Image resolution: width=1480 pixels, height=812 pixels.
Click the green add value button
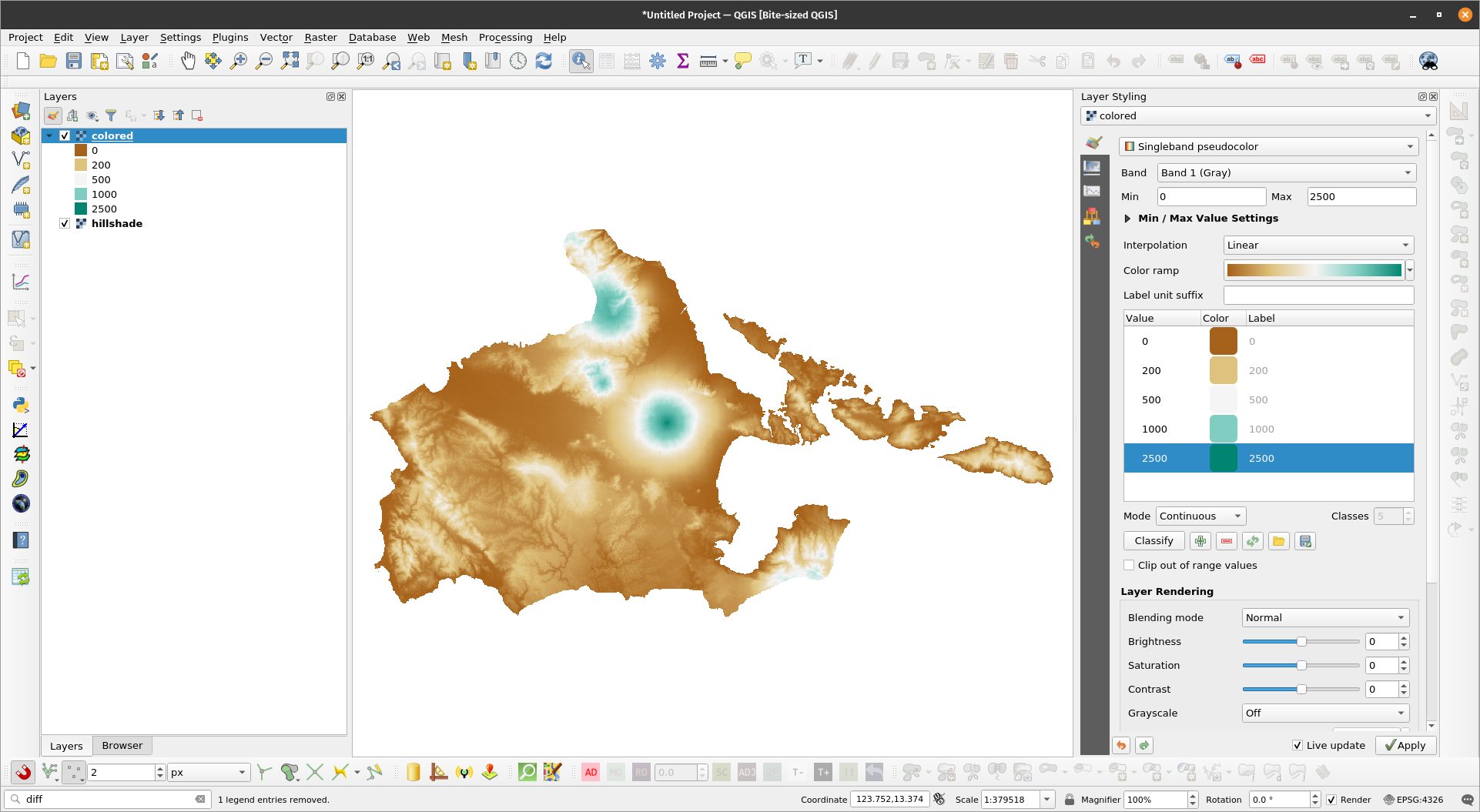(x=1200, y=541)
